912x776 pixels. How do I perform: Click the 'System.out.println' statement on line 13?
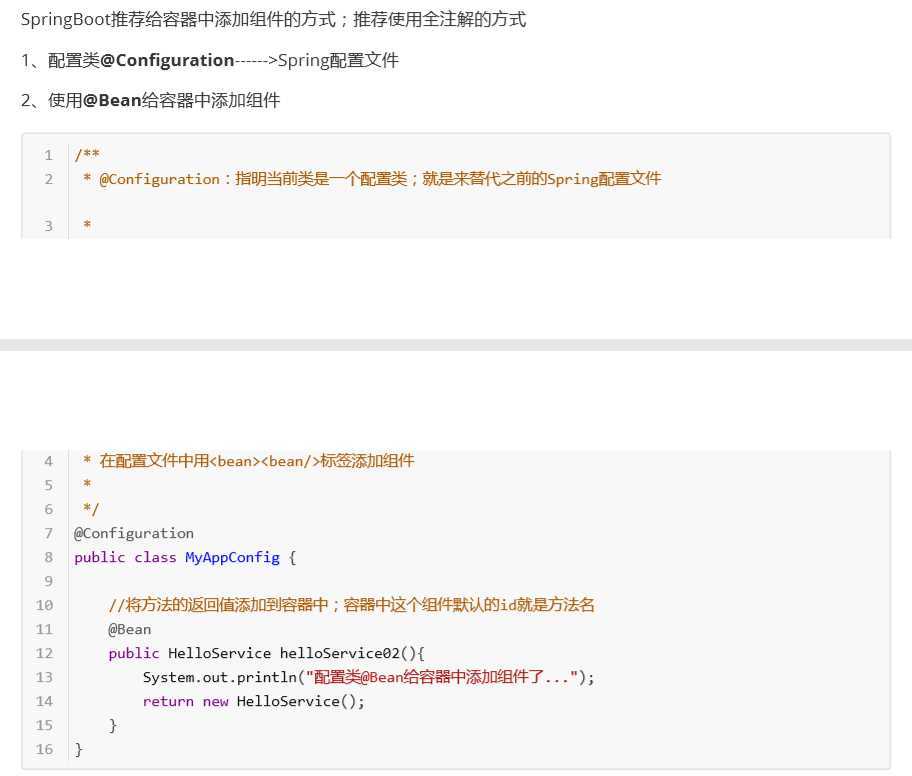[369, 677]
